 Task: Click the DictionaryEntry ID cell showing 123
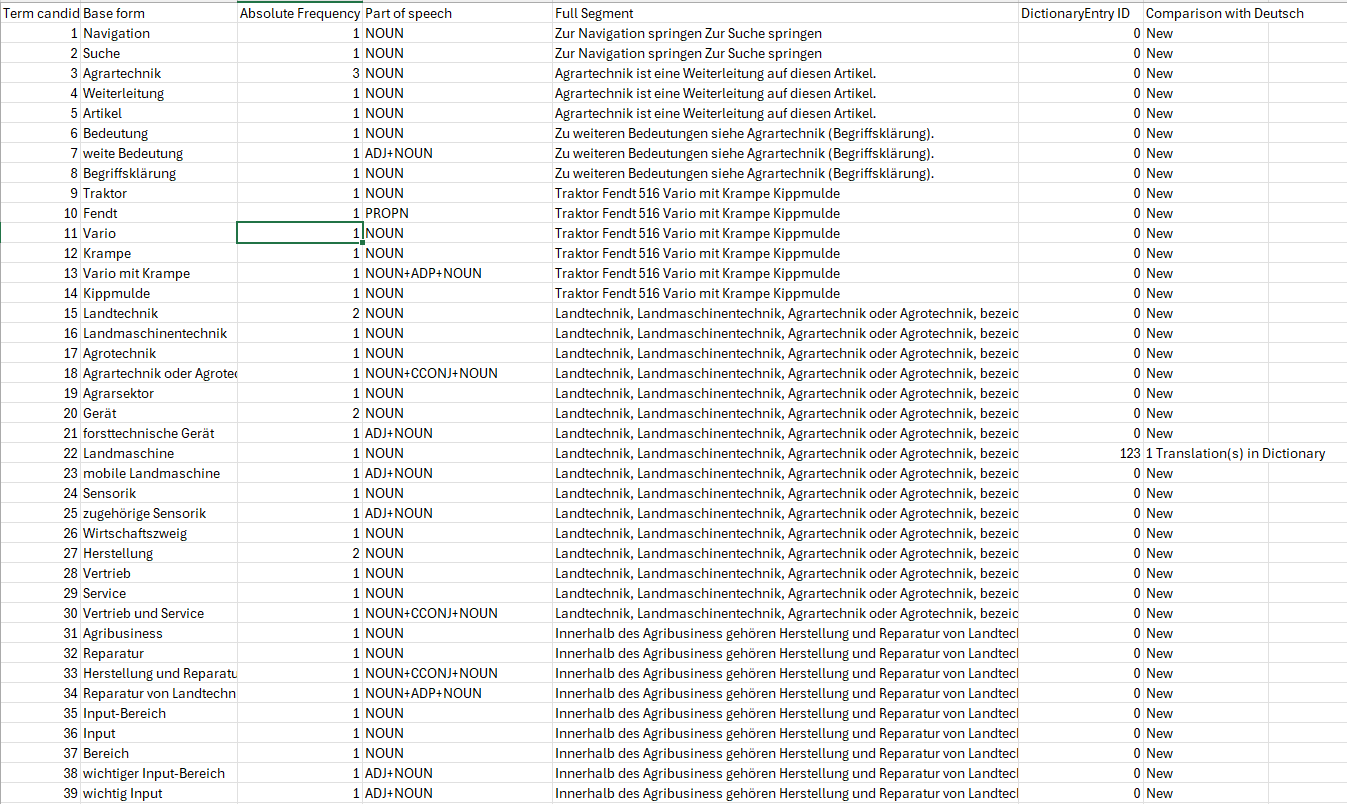pos(1080,453)
